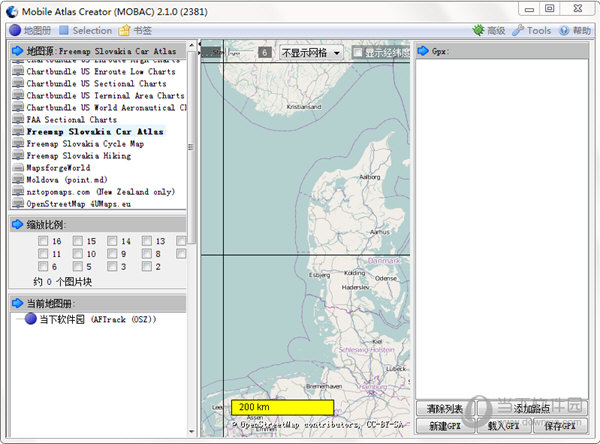Screen dimensions: 600x444
Task: Enable zoom level 6 checkbox
Action: pos(43,266)
